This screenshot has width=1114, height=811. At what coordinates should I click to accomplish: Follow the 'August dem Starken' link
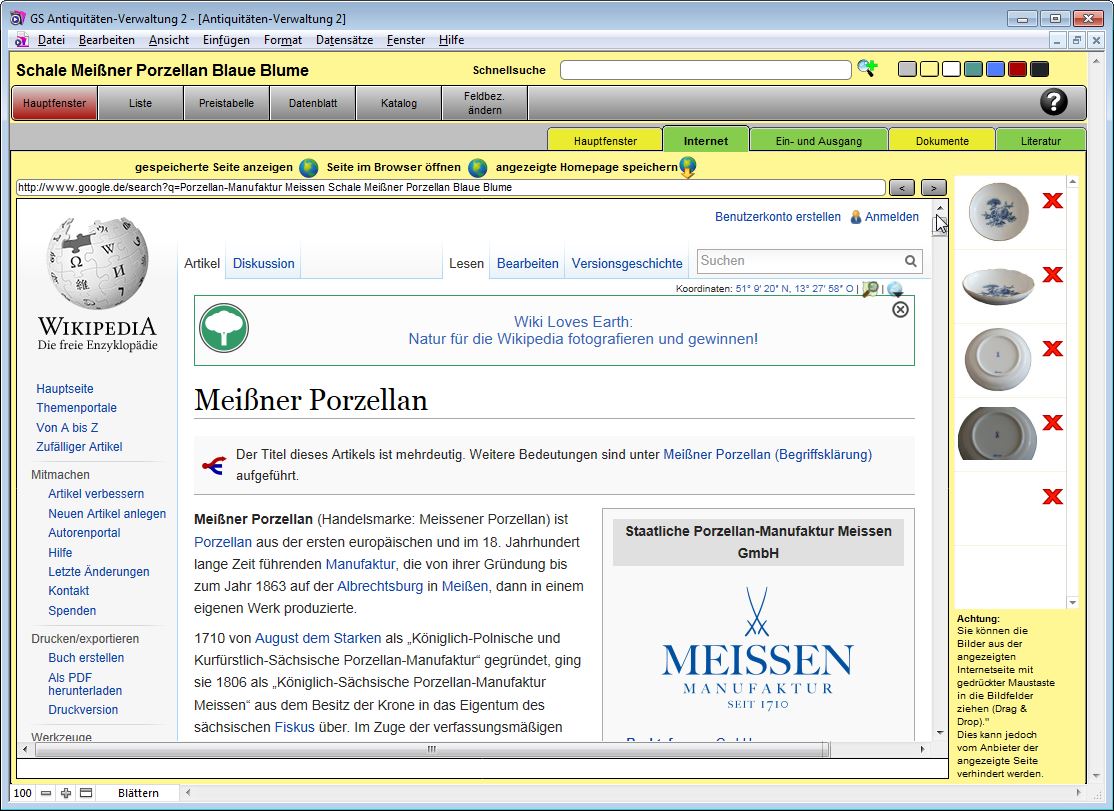coord(317,638)
